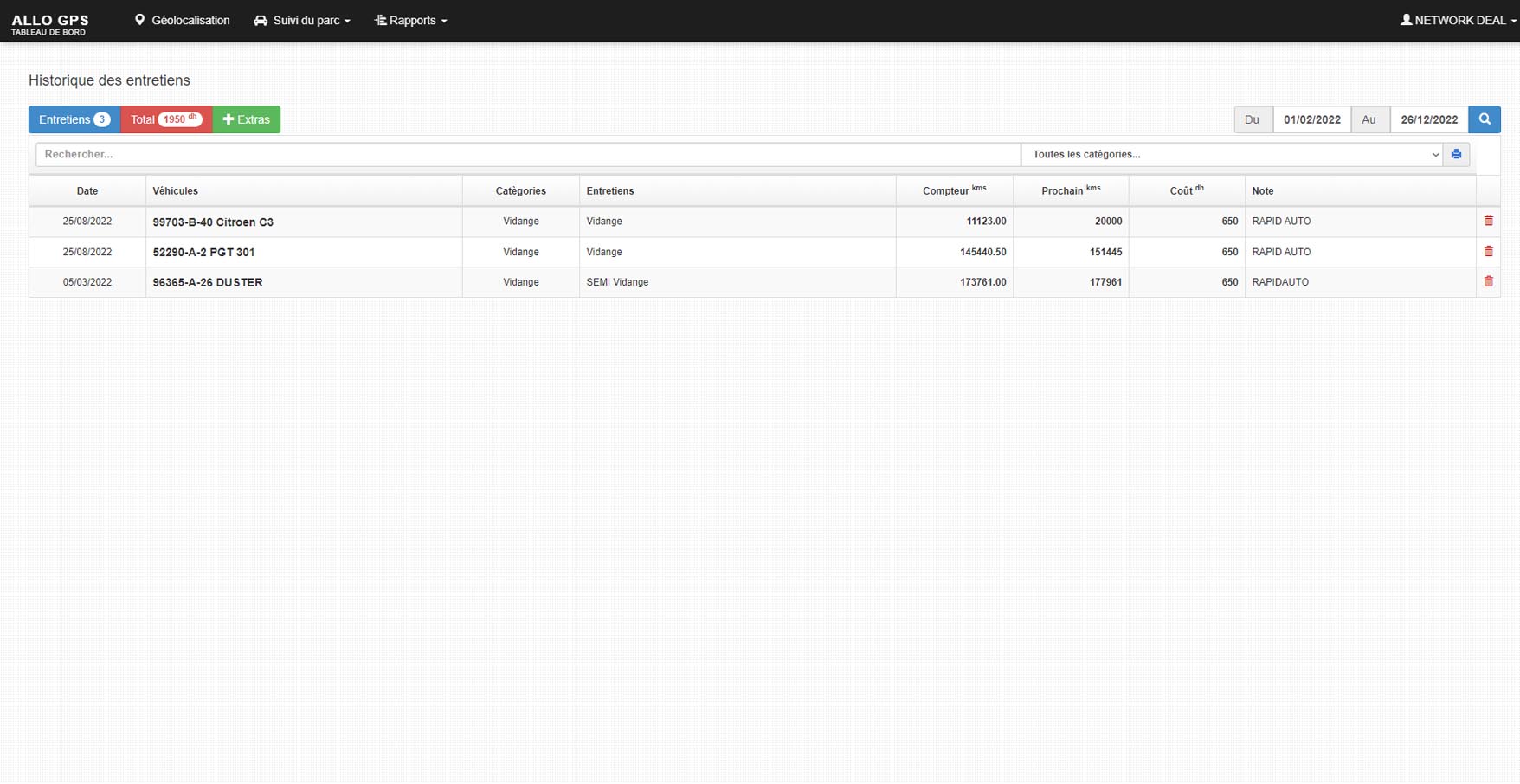Click the Entretiens tab button
Viewport: 1520px width, 784px height.
click(74, 119)
